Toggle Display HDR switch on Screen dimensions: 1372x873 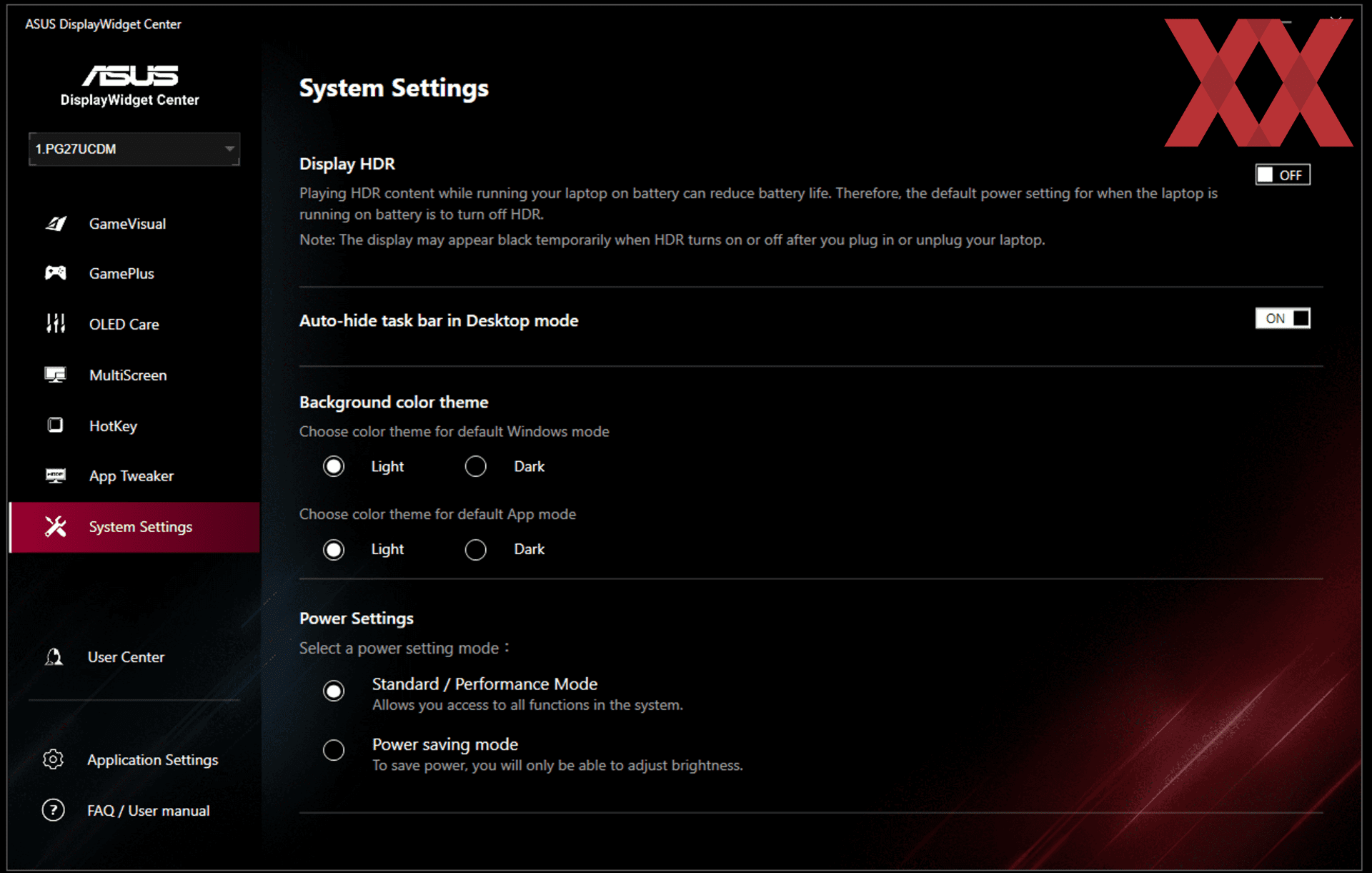(x=1283, y=174)
